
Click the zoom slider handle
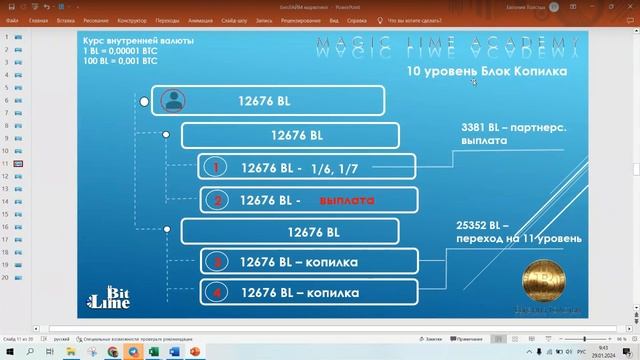(x=584, y=339)
